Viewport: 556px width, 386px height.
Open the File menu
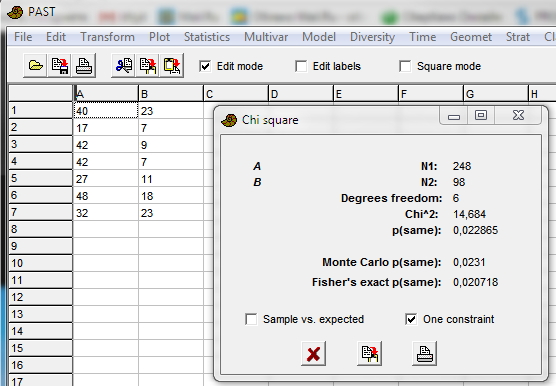point(23,37)
